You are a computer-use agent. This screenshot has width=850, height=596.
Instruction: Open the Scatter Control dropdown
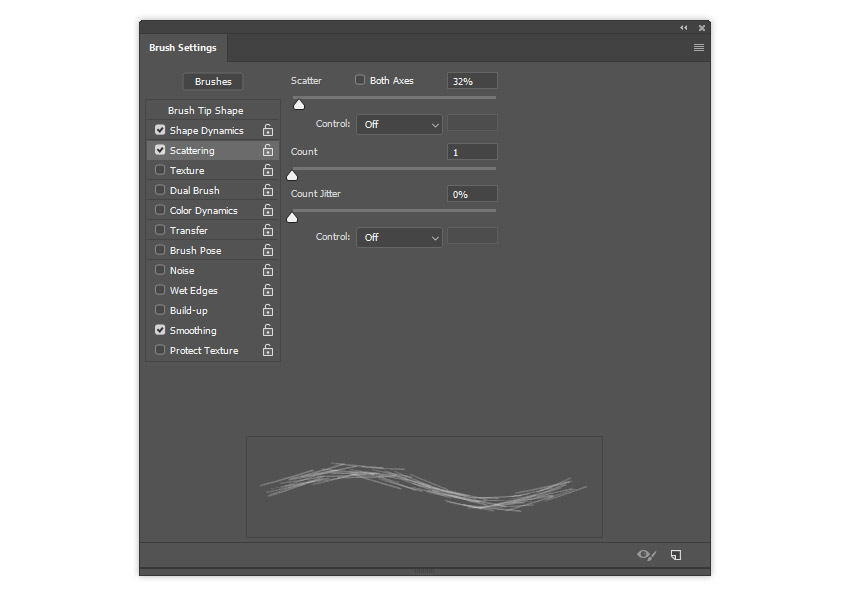[400, 124]
